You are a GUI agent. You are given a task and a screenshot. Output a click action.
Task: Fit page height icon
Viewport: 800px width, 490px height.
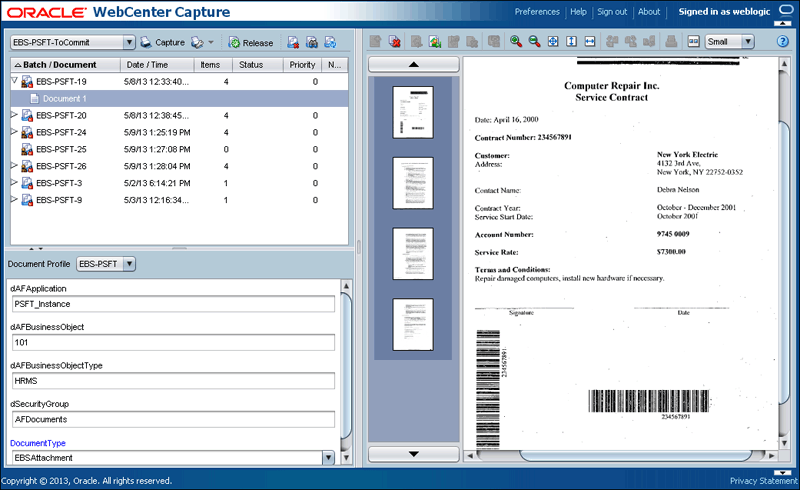point(571,41)
